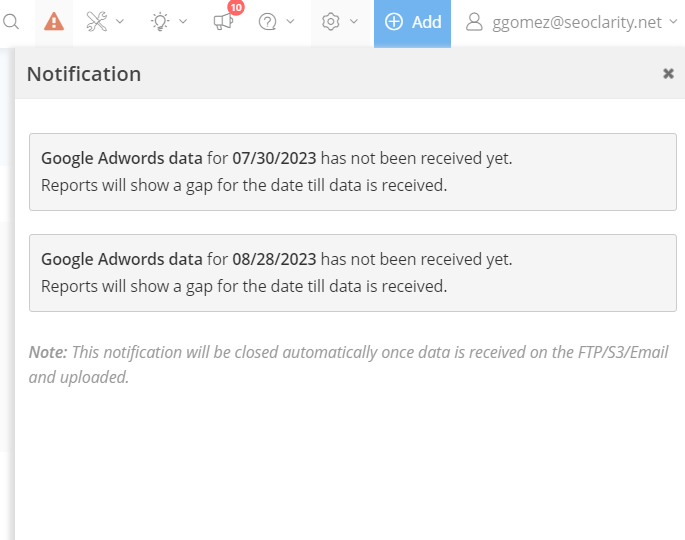Select the 08/28/2023 Google Adwords notification

click(353, 273)
